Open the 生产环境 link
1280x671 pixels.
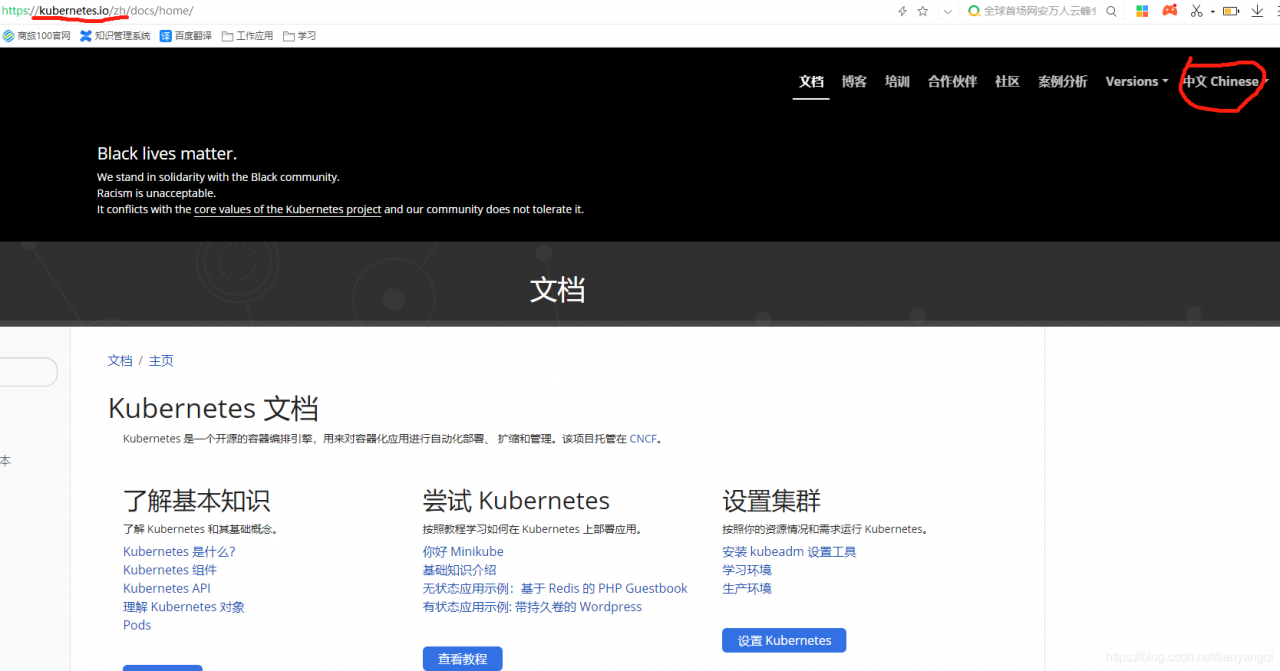[x=747, y=589]
